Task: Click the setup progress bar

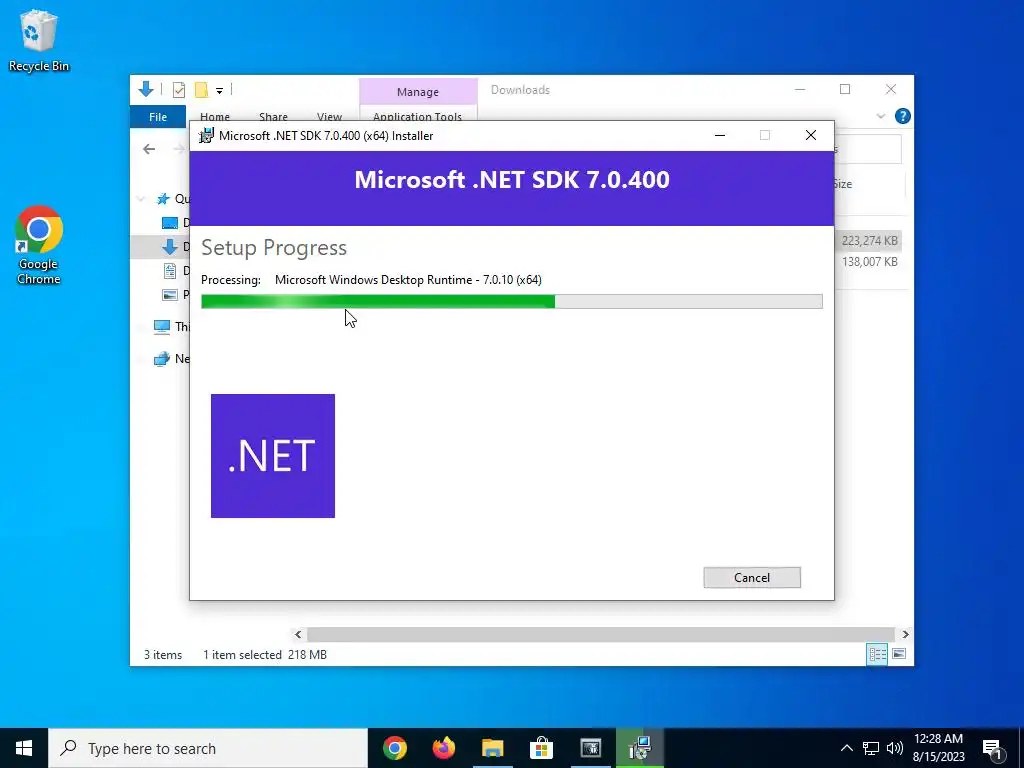Action: (x=511, y=301)
